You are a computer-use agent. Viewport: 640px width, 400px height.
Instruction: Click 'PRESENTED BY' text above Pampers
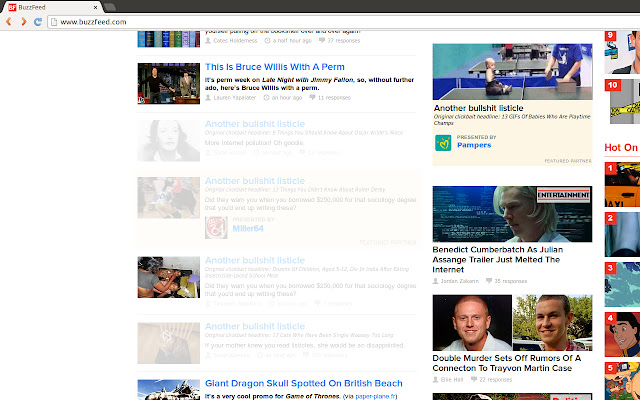(477, 137)
